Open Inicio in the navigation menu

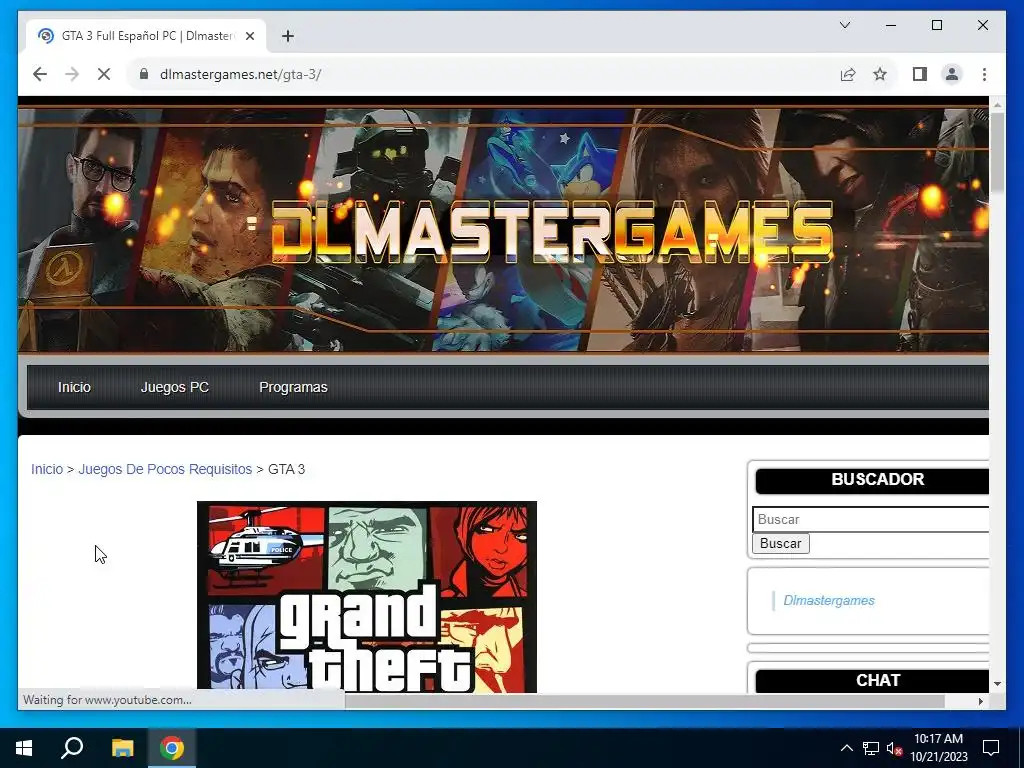(74, 387)
